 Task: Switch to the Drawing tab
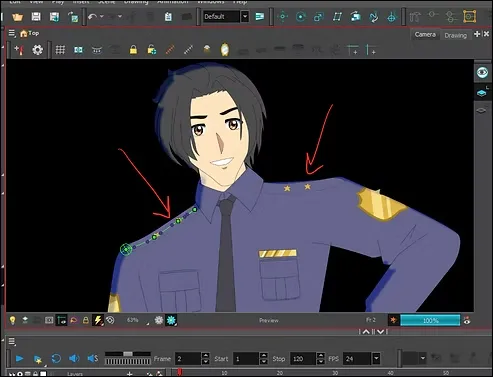(455, 35)
